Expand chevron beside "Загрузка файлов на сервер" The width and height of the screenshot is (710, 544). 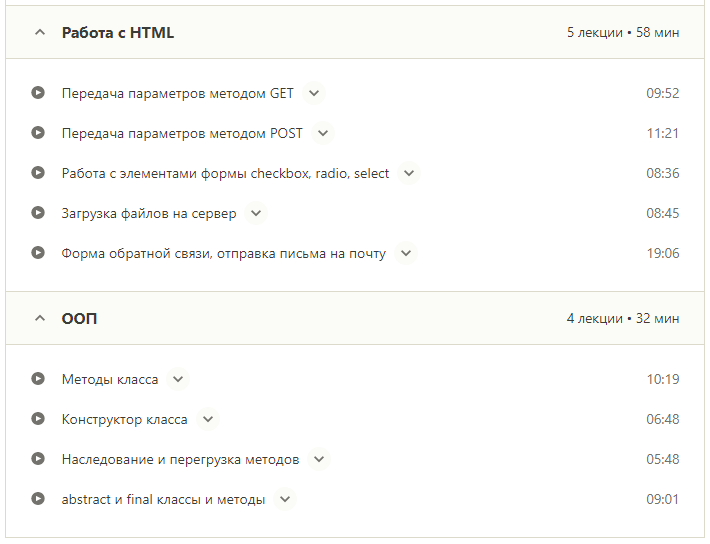256,213
